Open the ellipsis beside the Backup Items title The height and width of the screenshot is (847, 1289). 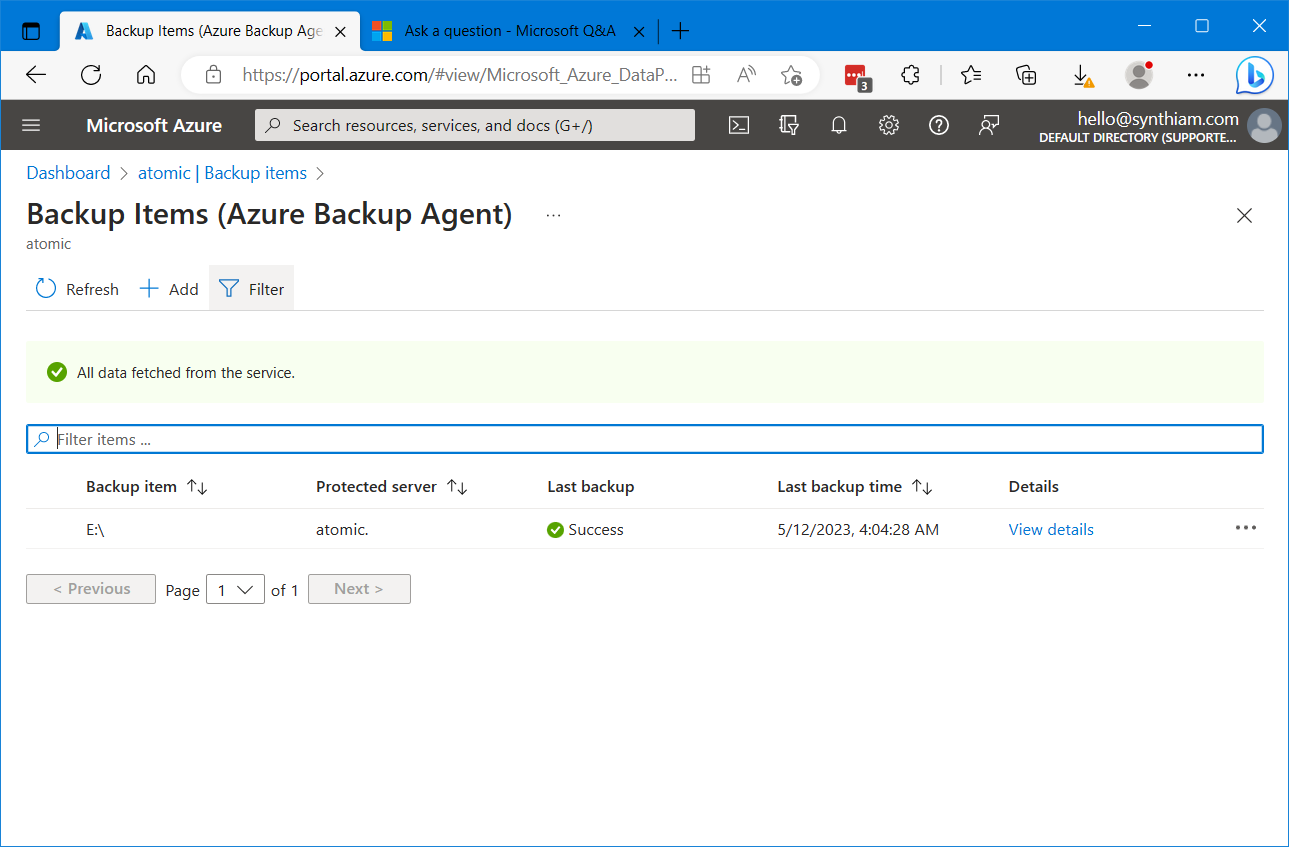[x=554, y=215]
